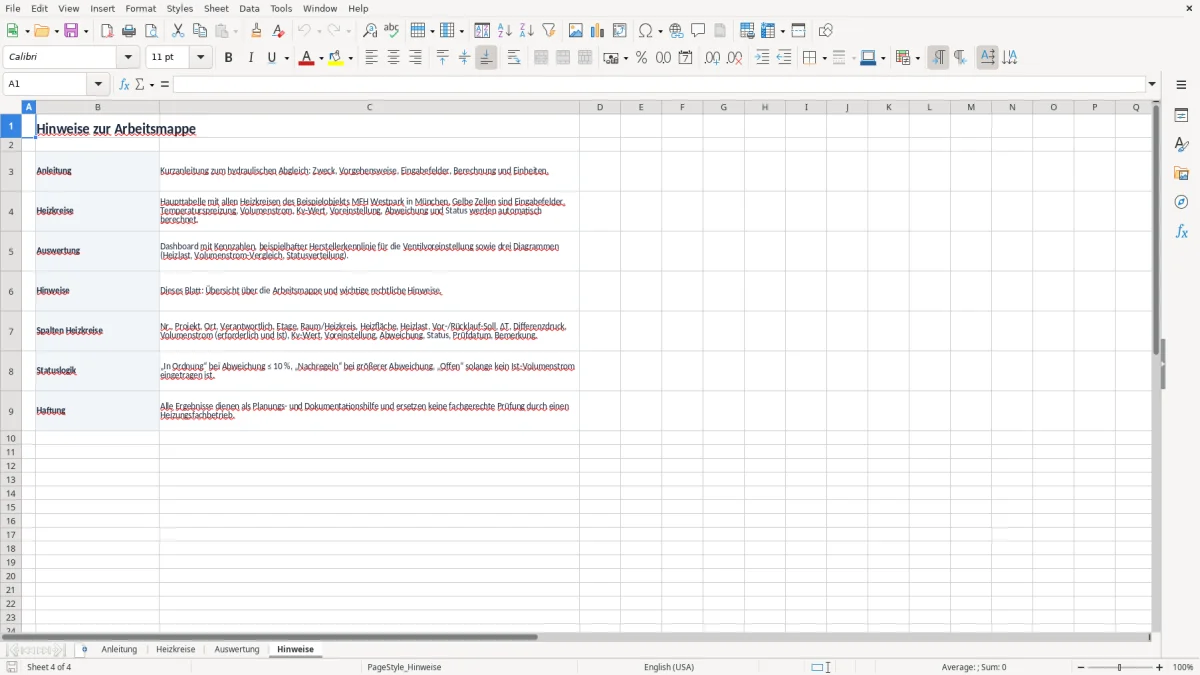Viewport: 1200px width, 675px height.
Task: Click the Save document icon
Action: tap(71, 31)
